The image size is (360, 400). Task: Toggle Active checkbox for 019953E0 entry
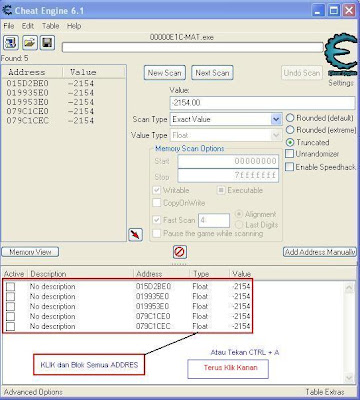coord(10,306)
